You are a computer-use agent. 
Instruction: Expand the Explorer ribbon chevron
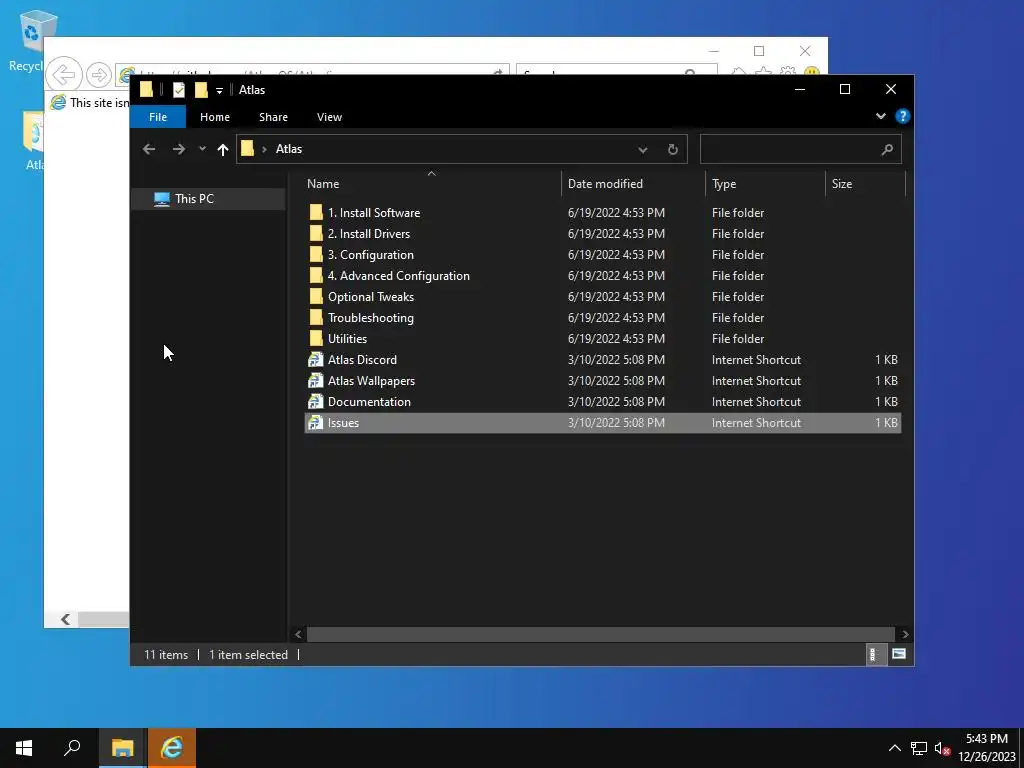880,116
